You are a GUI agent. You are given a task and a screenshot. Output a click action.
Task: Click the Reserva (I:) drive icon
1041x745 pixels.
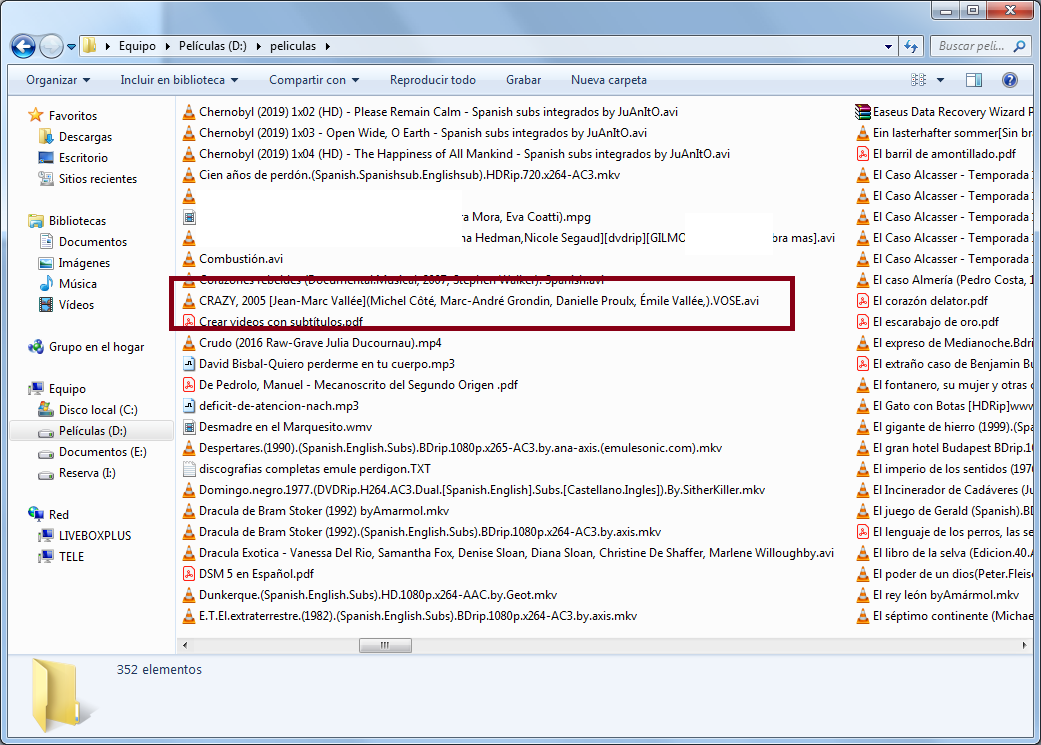[46, 474]
